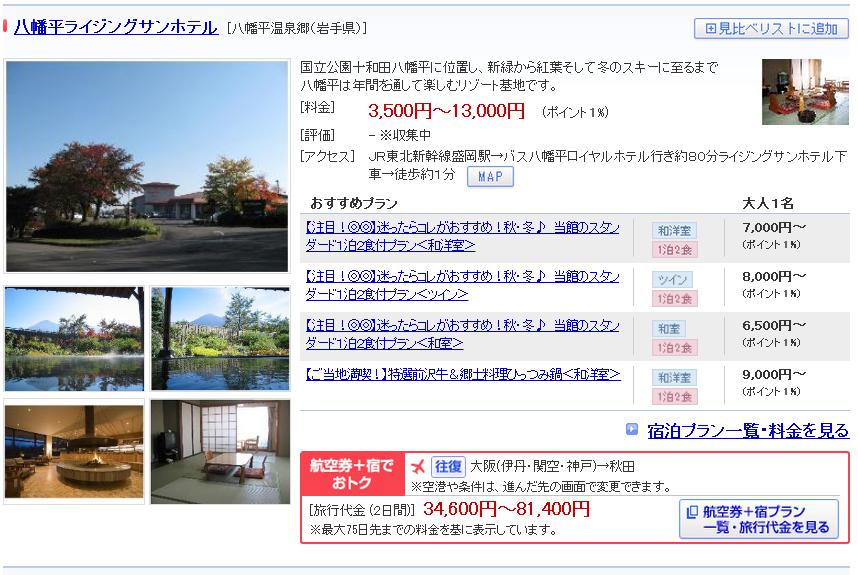Click 航空券+宿プラン一覧・旅行代金を見る button
This screenshot has width=858, height=575.
tap(758, 519)
